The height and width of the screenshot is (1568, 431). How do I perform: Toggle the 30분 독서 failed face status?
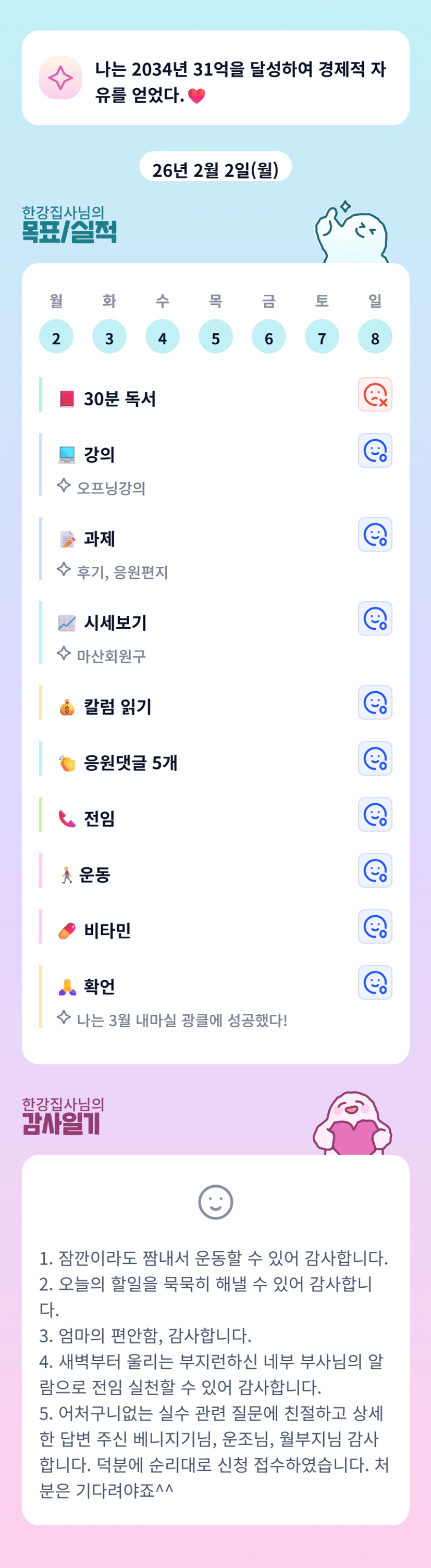(x=374, y=394)
